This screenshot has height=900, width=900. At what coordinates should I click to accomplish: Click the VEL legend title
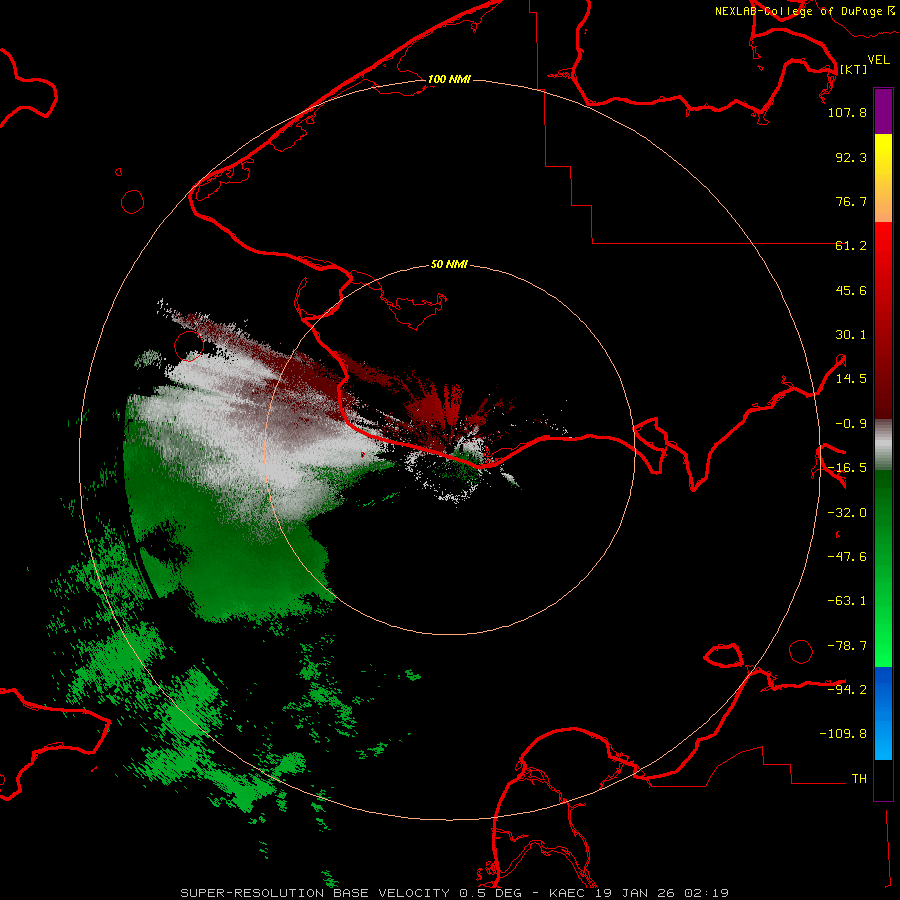click(878, 59)
